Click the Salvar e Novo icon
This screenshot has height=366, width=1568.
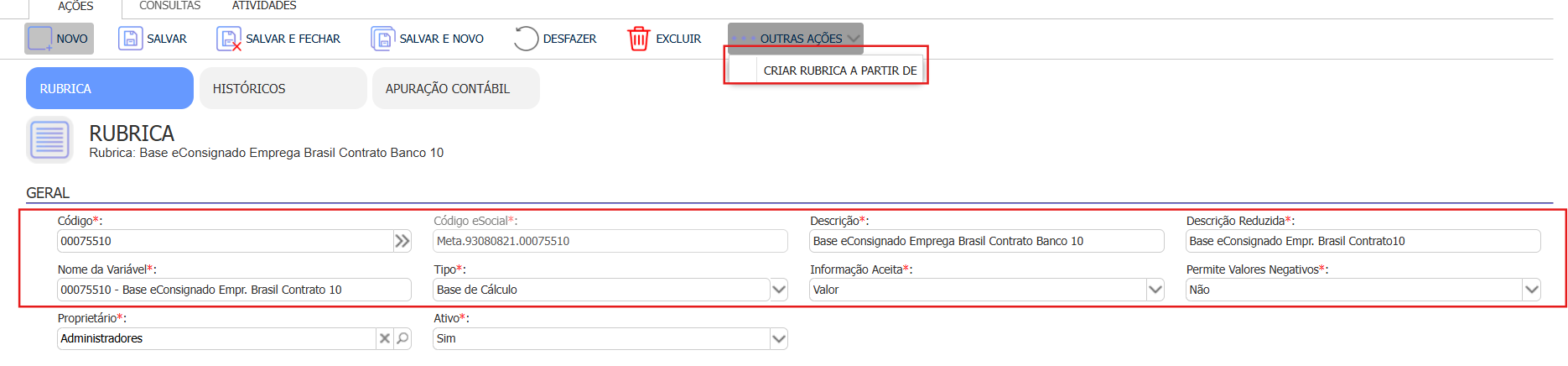(382, 39)
